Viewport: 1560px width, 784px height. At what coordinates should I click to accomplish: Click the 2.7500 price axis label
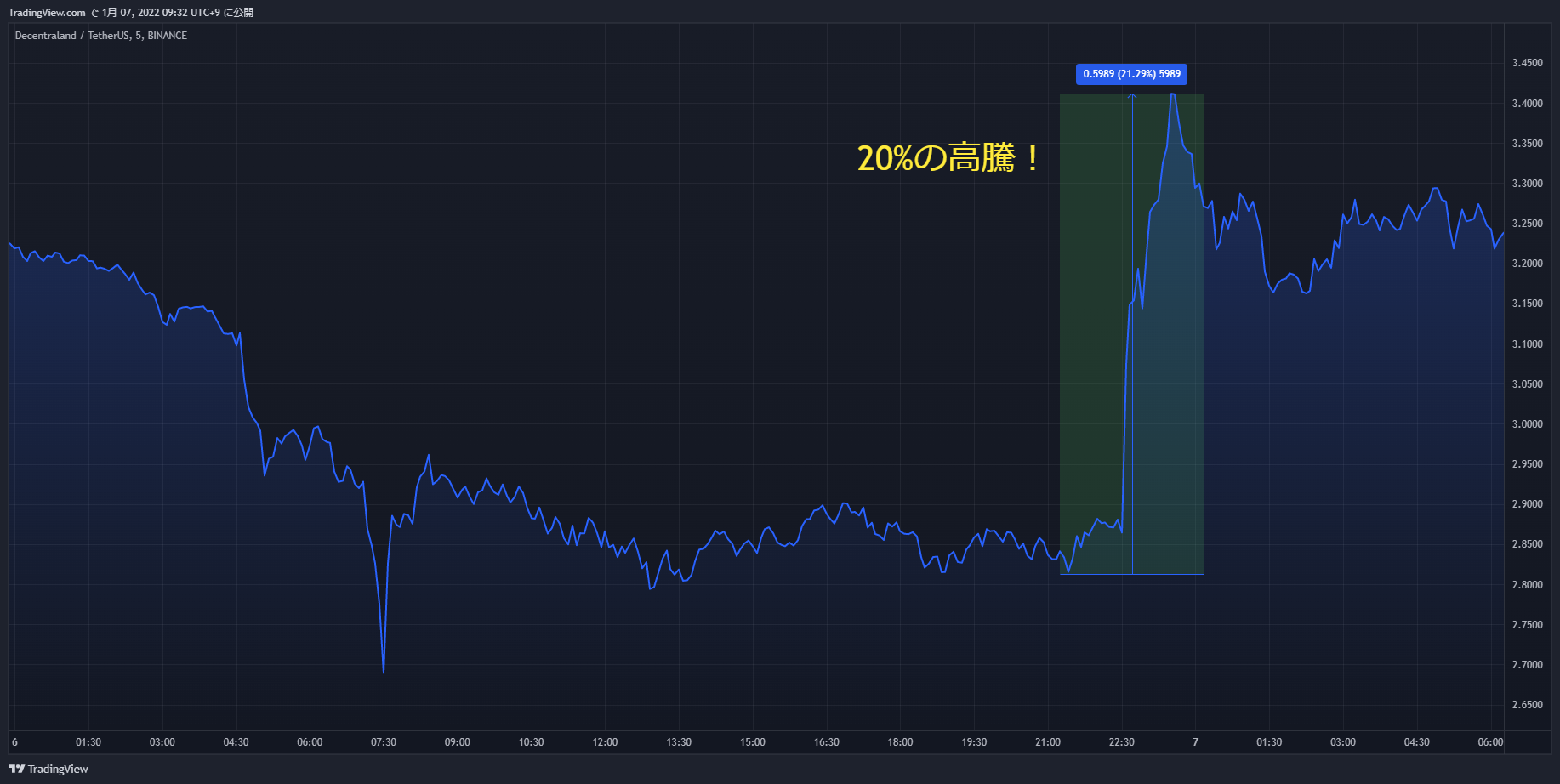1527,625
